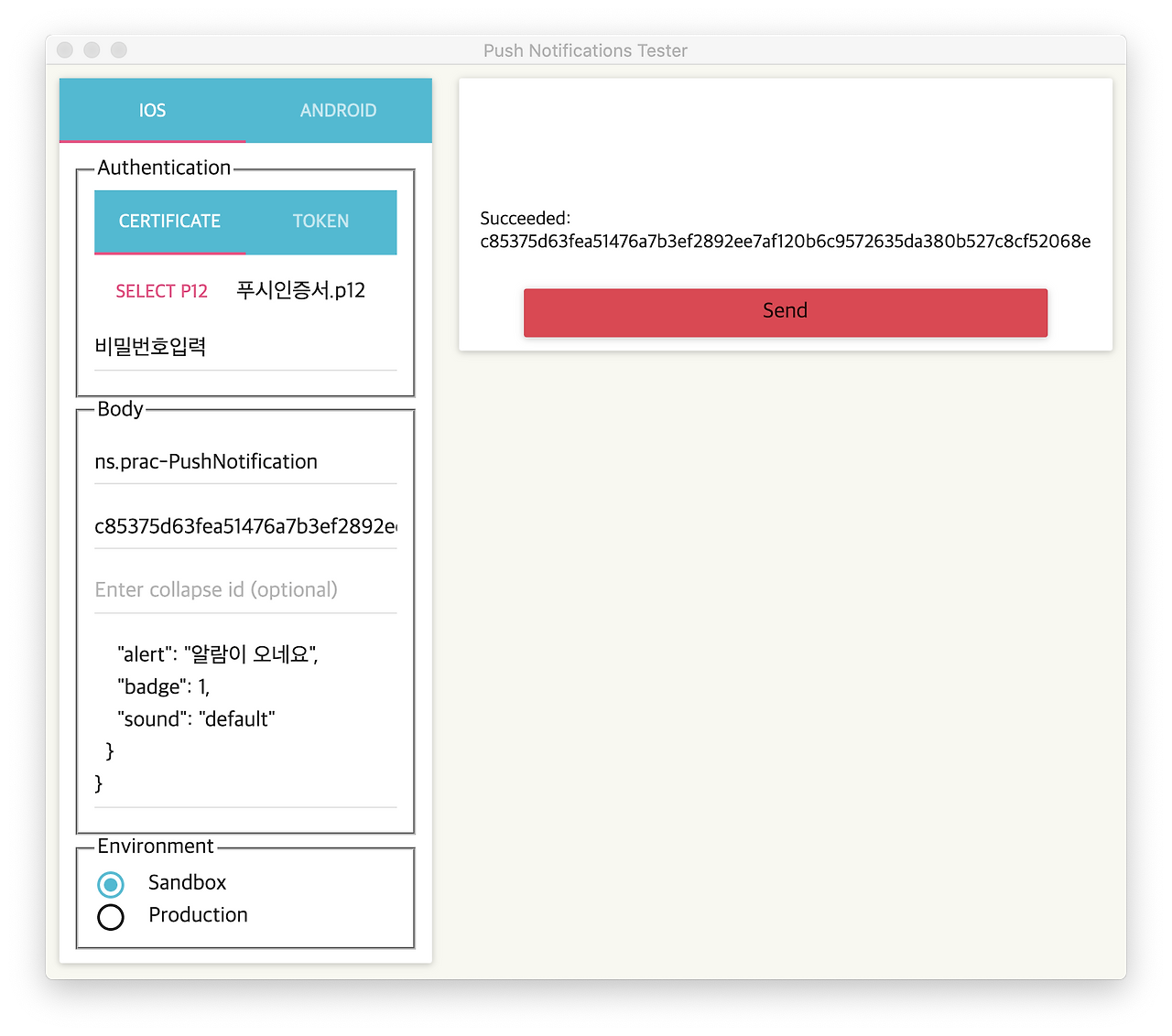The image size is (1172, 1036).
Task: Click the Environment section header
Action: click(x=153, y=846)
